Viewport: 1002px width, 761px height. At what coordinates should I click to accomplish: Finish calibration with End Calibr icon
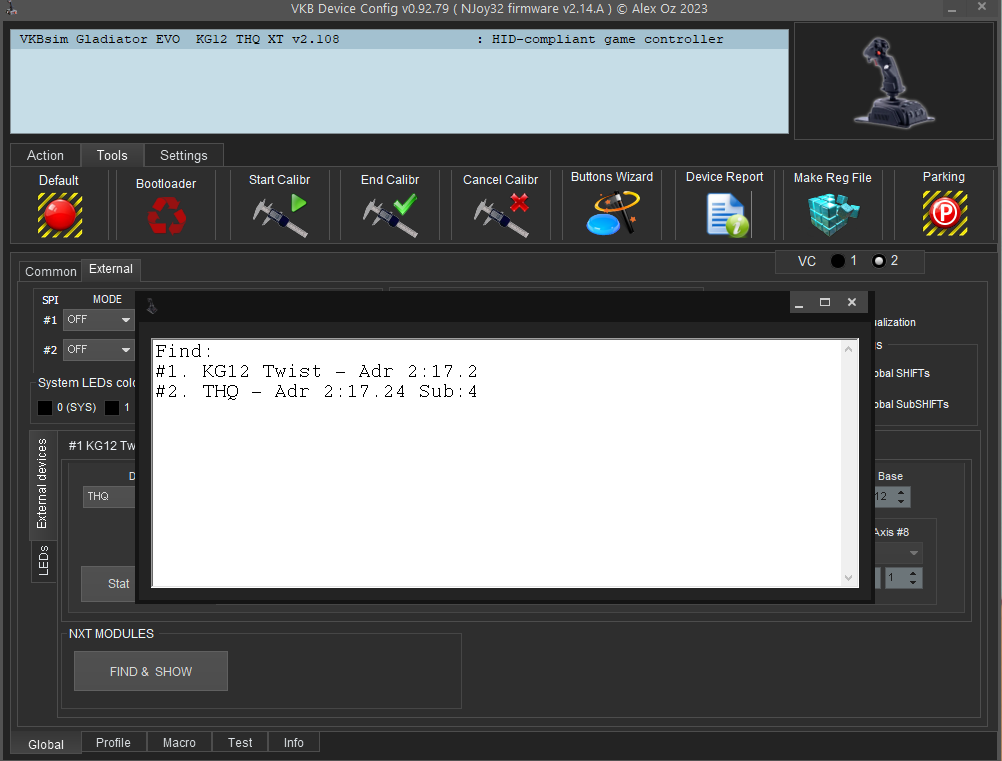pos(390,215)
